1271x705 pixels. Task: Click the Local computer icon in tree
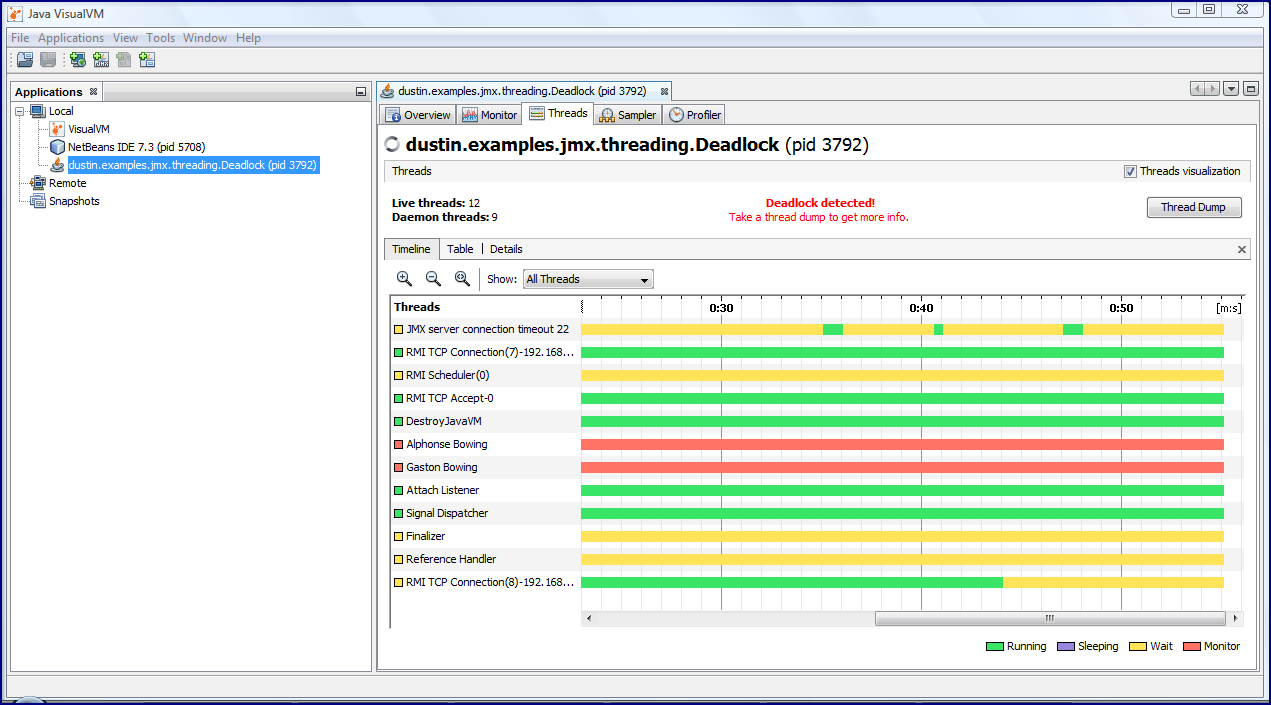tap(37, 111)
